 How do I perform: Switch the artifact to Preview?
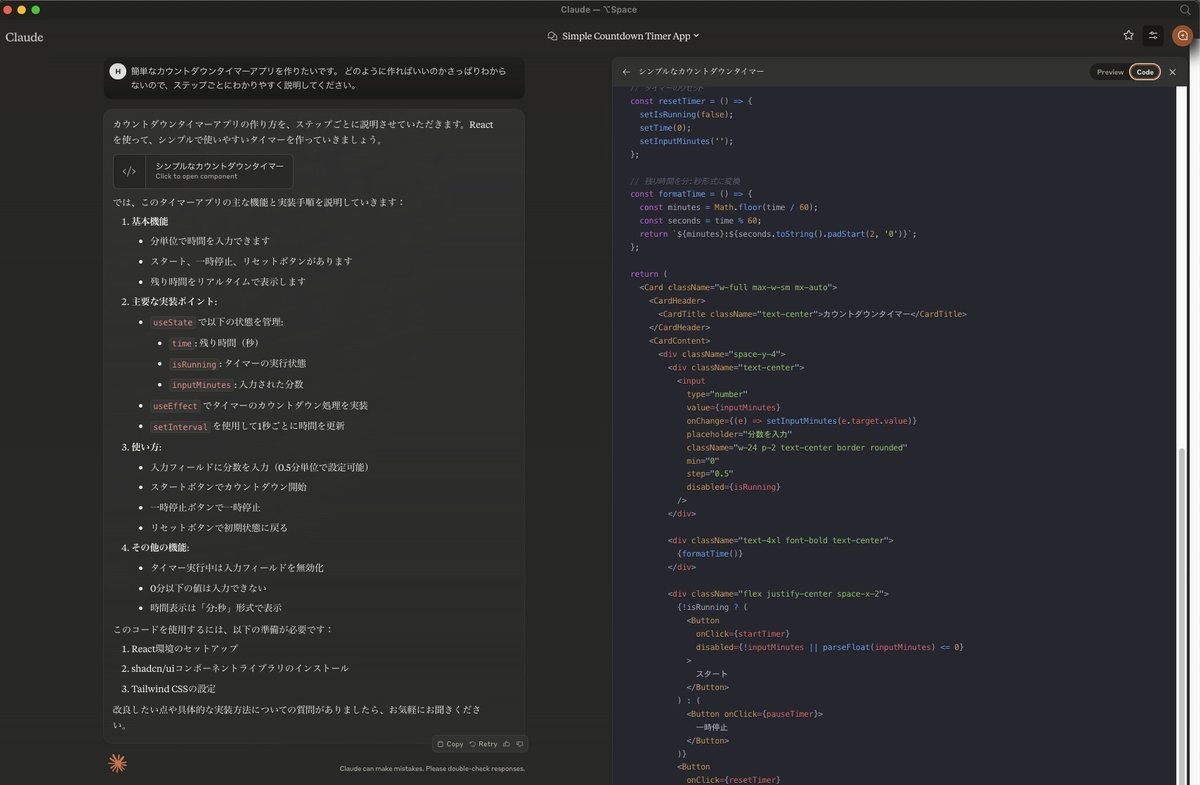point(1110,72)
